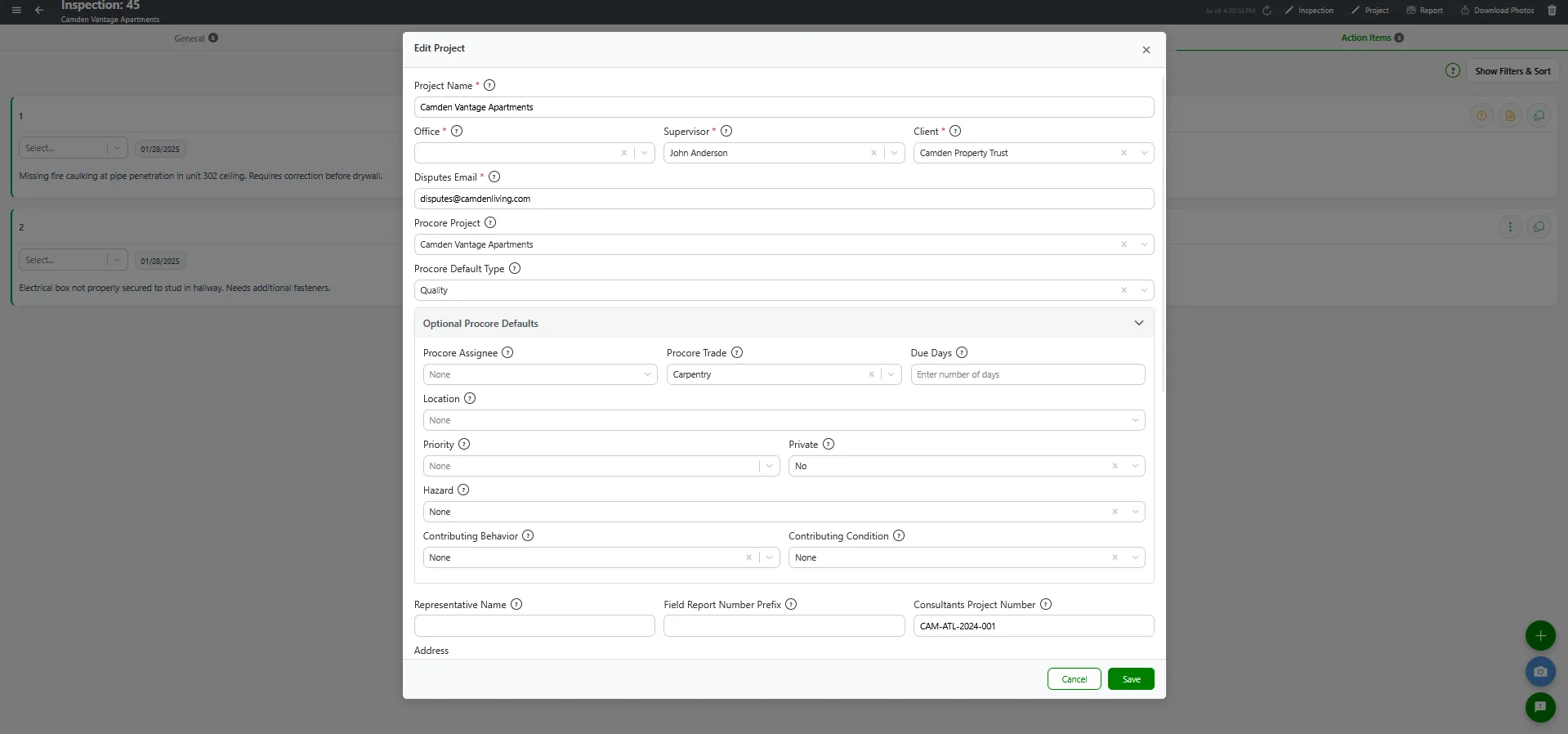This screenshot has height=734, width=1568.
Task: Click help icon next to Location
Action: click(x=470, y=398)
